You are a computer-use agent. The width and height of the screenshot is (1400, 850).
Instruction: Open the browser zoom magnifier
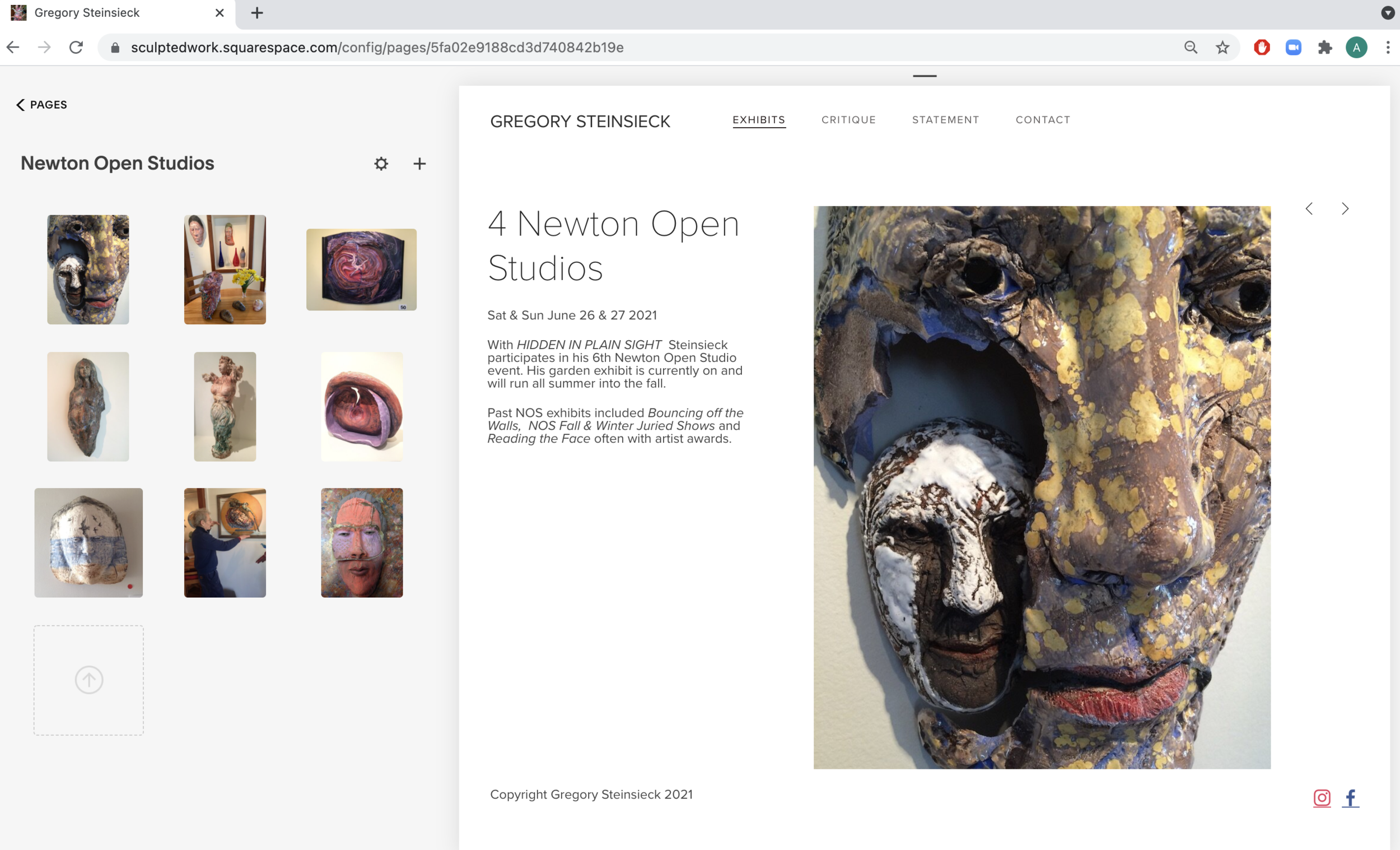tap(1191, 47)
